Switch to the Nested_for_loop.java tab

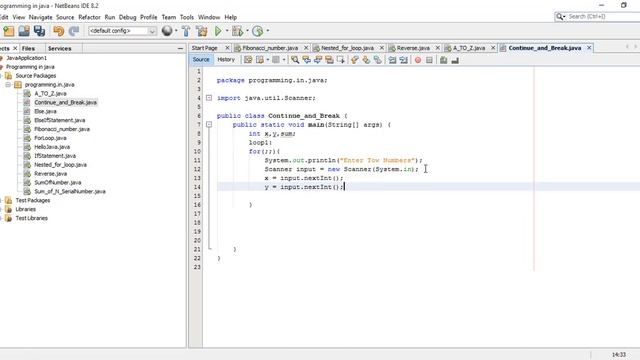[x=347, y=48]
